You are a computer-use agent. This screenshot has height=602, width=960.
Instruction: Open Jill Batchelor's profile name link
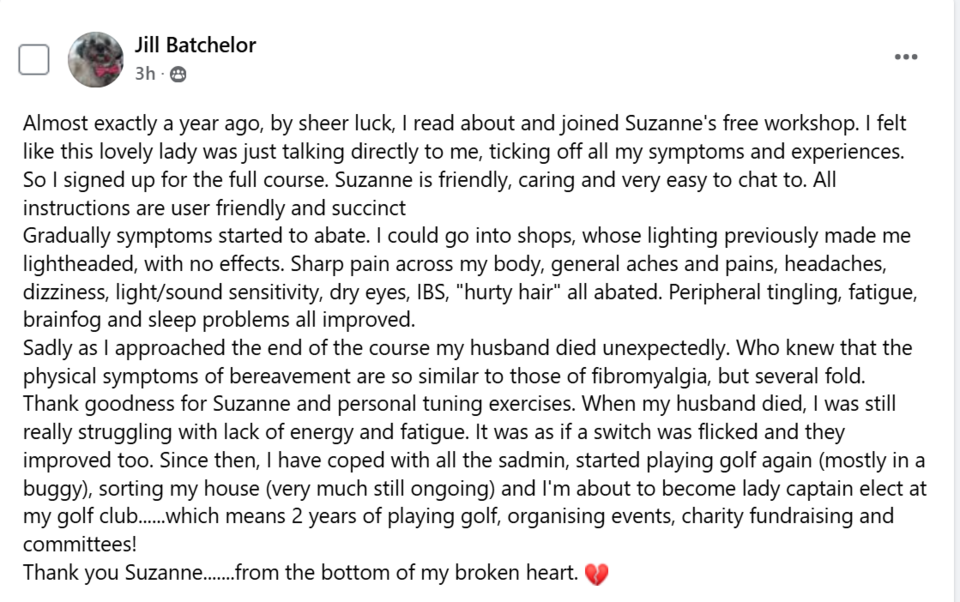pyautogui.click(x=195, y=45)
